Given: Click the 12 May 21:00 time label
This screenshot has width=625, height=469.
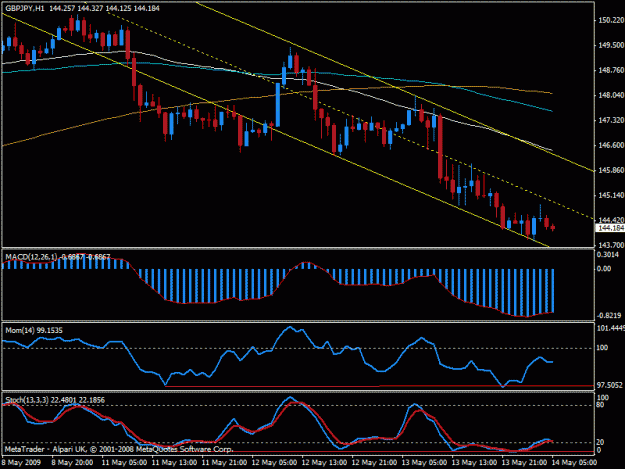Looking at the screenshot, I should [374, 463].
